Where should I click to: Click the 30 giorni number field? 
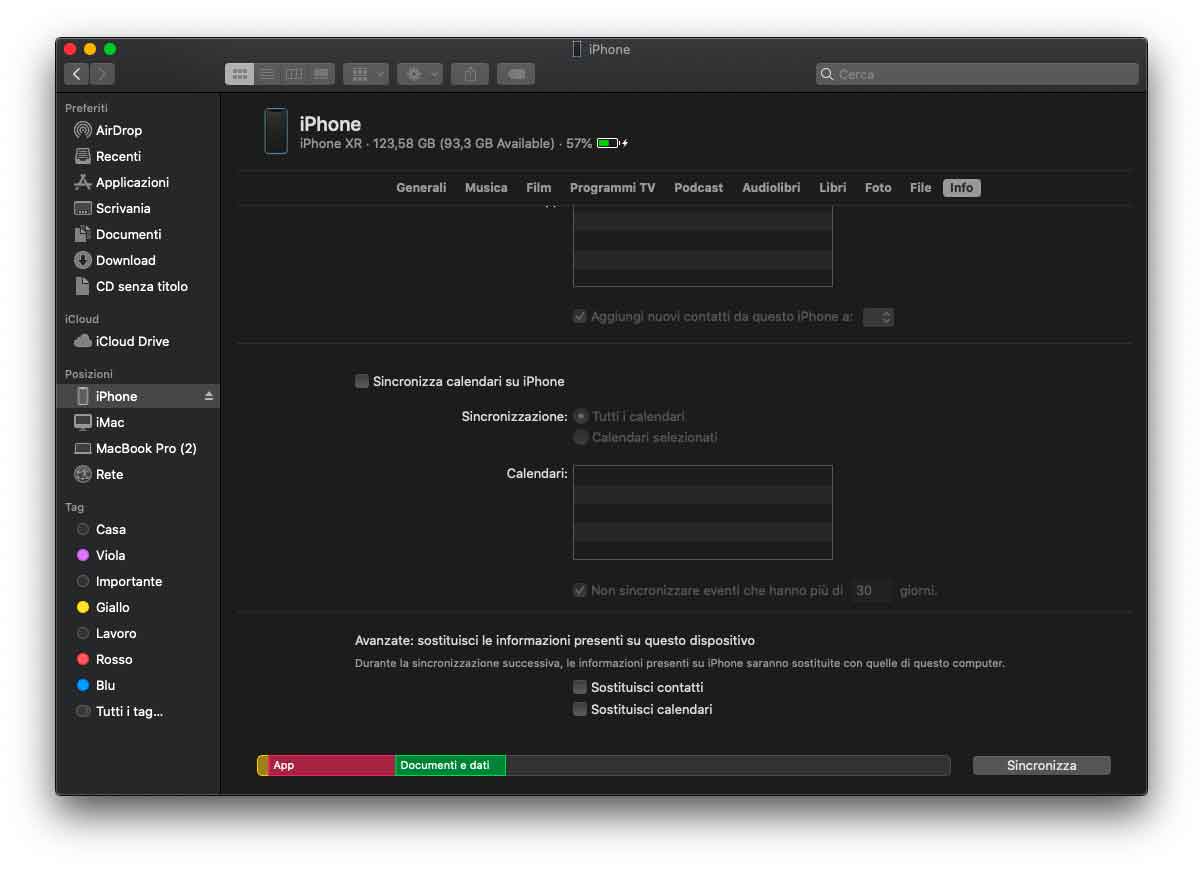(x=871, y=590)
